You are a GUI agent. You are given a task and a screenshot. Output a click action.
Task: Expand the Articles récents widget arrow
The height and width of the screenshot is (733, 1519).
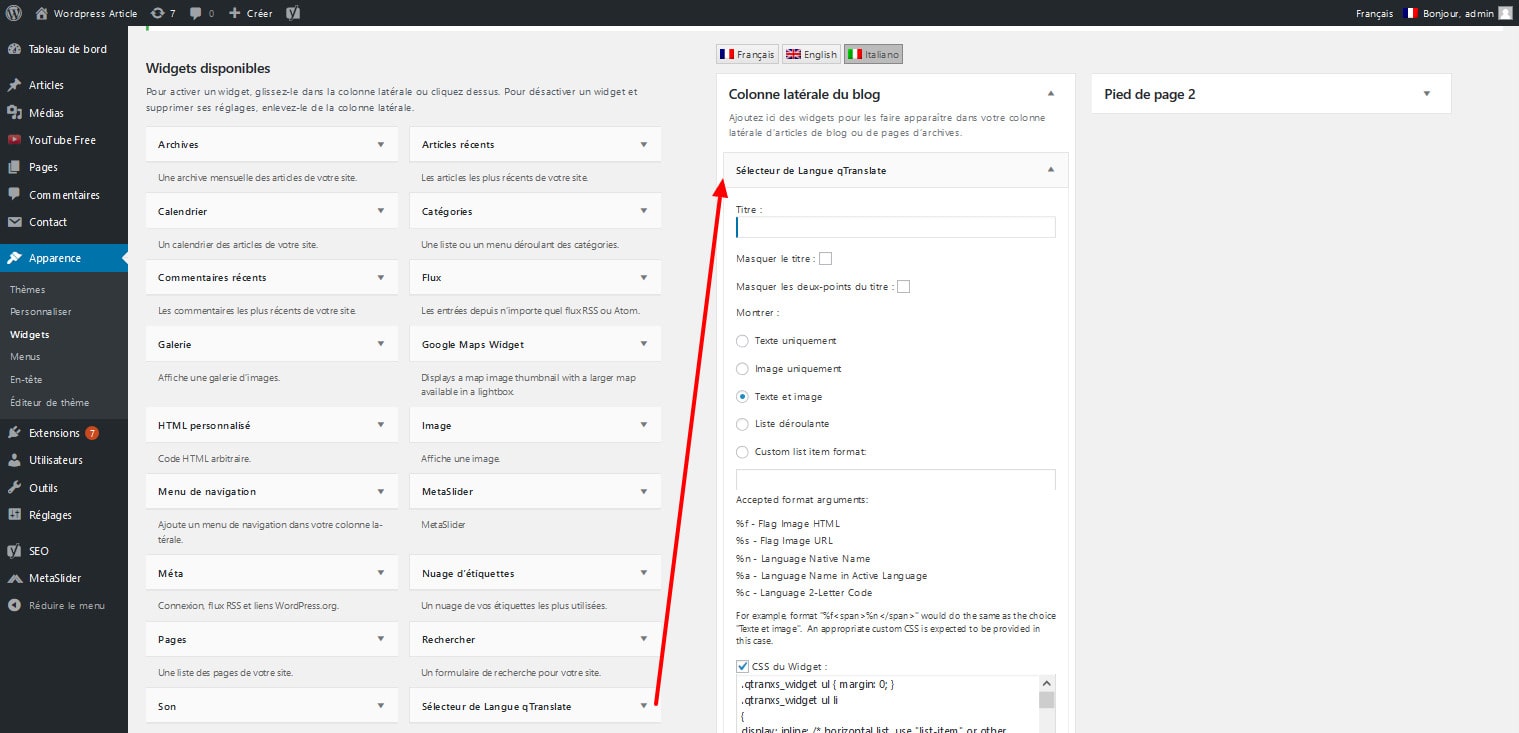click(x=644, y=144)
